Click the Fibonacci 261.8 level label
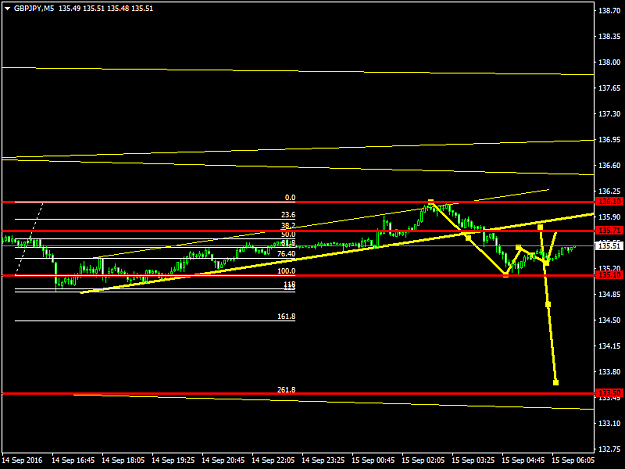This screenshot has width=625, height=469. [286, 390]
